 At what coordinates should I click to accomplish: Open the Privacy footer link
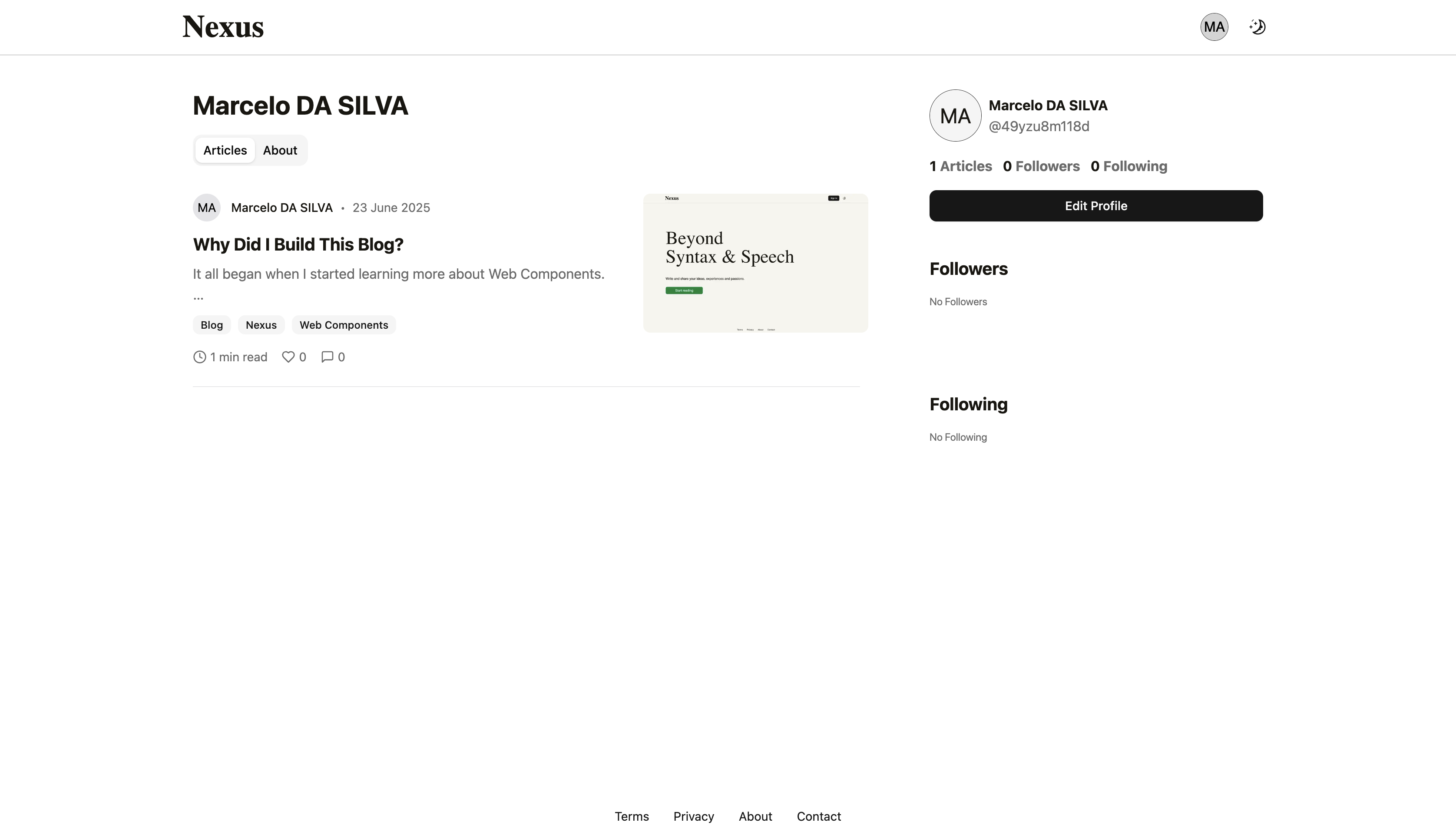pos(693,816)
